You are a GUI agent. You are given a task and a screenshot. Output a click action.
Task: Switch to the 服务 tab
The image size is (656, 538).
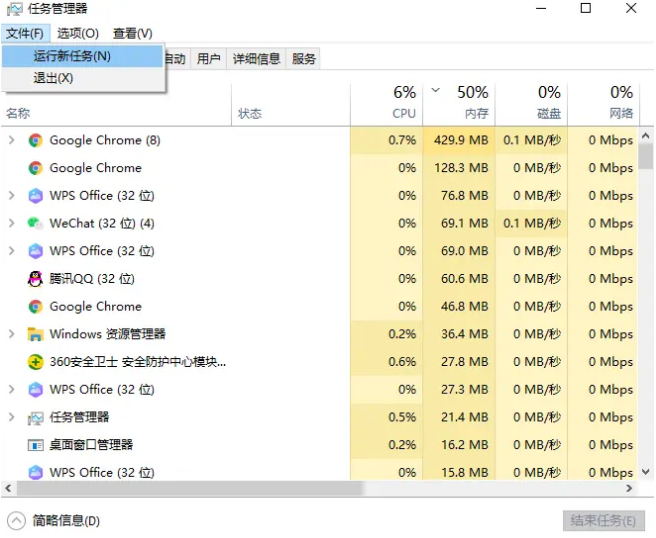[304, 59]
